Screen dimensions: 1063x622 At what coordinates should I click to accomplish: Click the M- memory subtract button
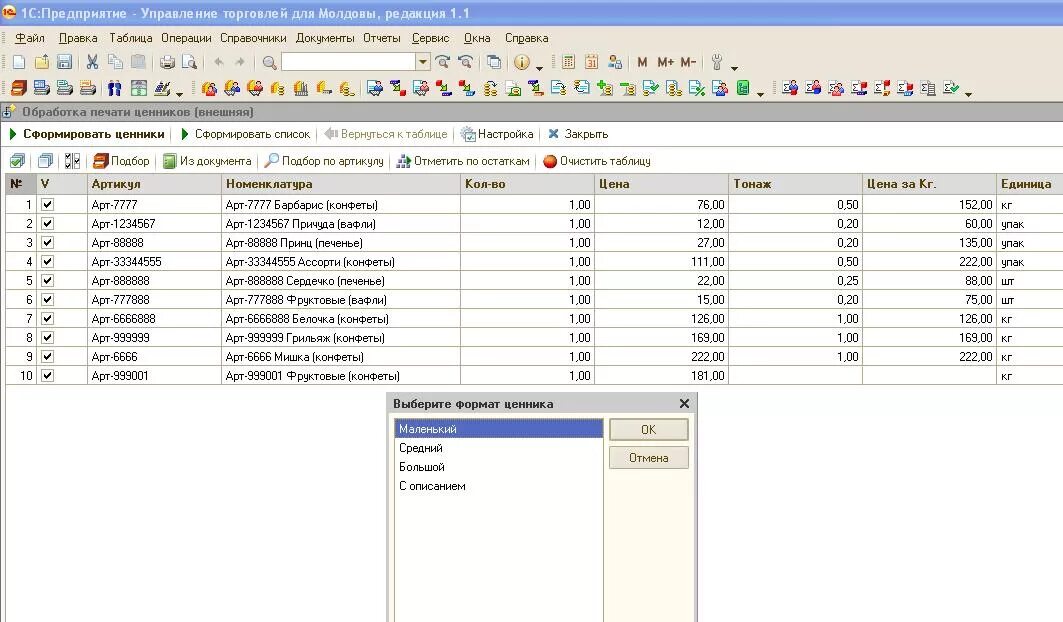688,62
